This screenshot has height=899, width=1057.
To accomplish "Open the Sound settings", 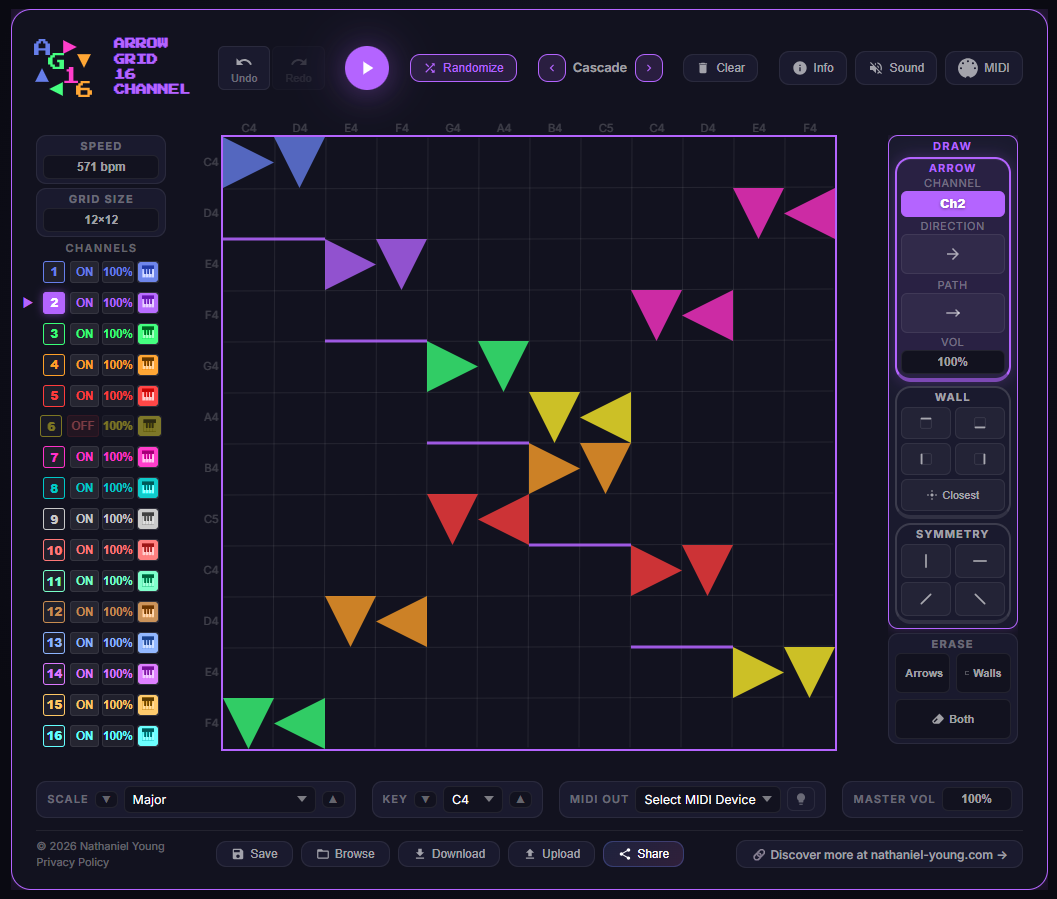I will pos(895,67).
